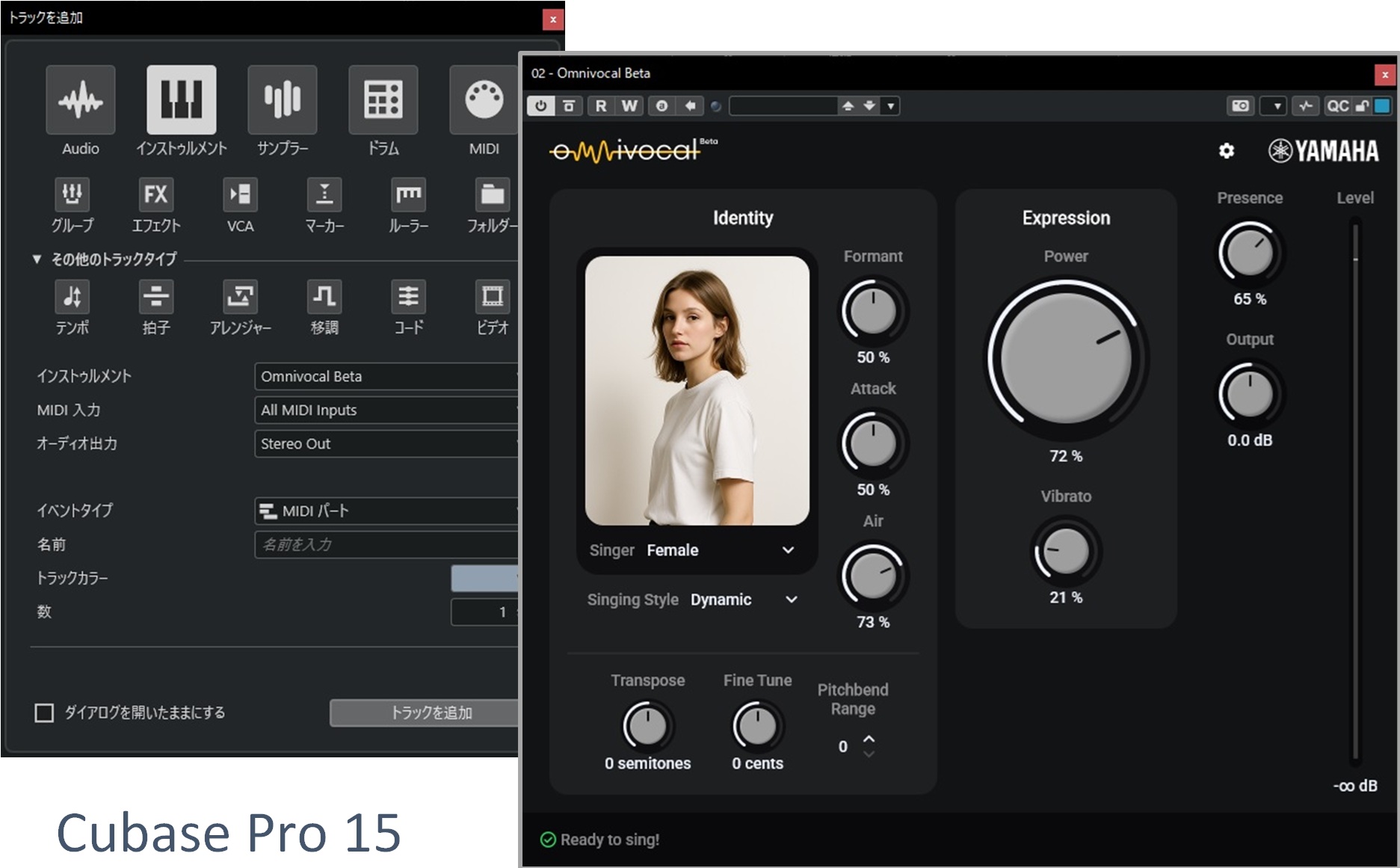Image resolution: width=1400 pixels, height=868 pixels.
Task: Open the instrument Omnivocal Beta combo box
Action: [x=386, y=377]
